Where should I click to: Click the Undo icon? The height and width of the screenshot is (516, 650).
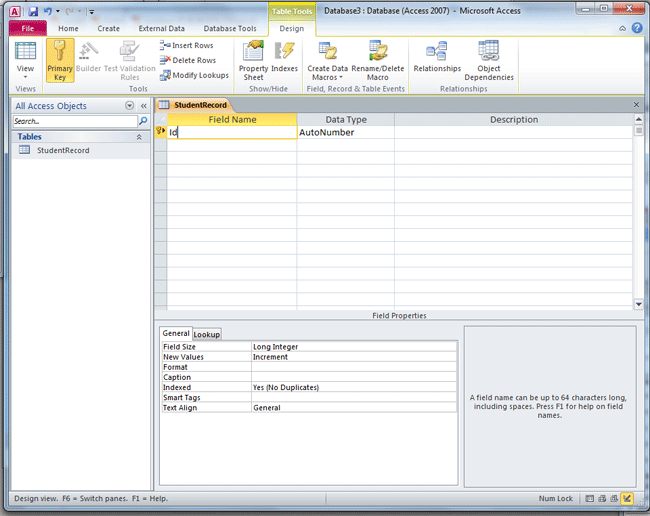pyautogui.click(x=47, y=11)
